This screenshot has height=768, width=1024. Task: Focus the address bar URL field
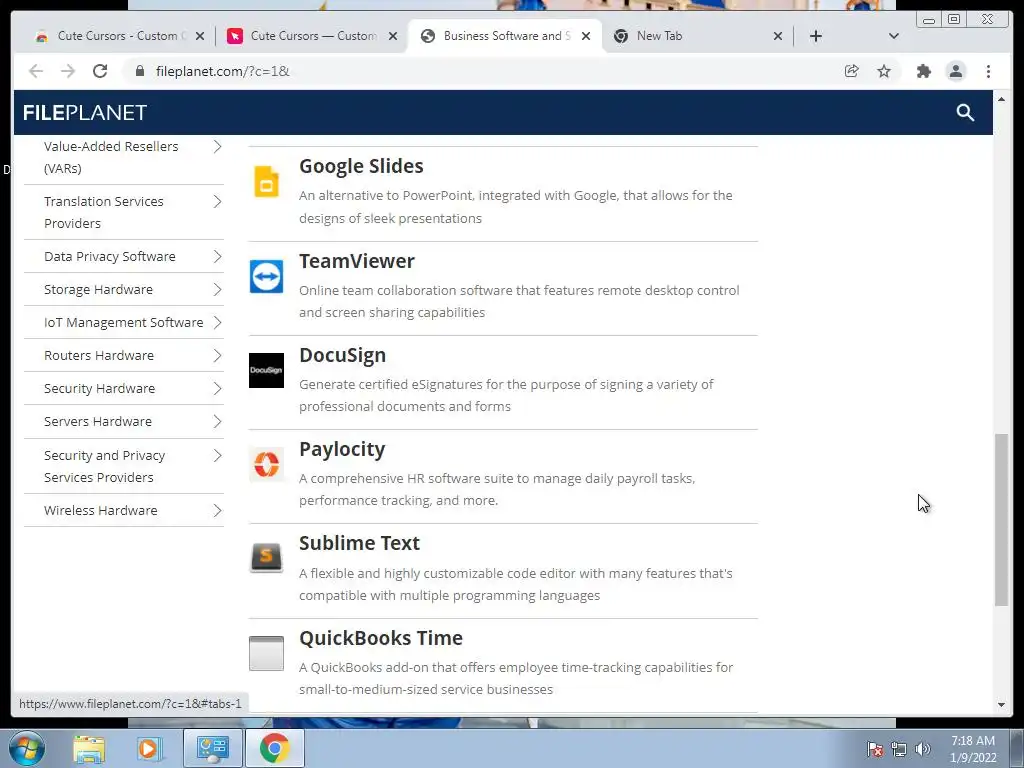click(483, 71)
